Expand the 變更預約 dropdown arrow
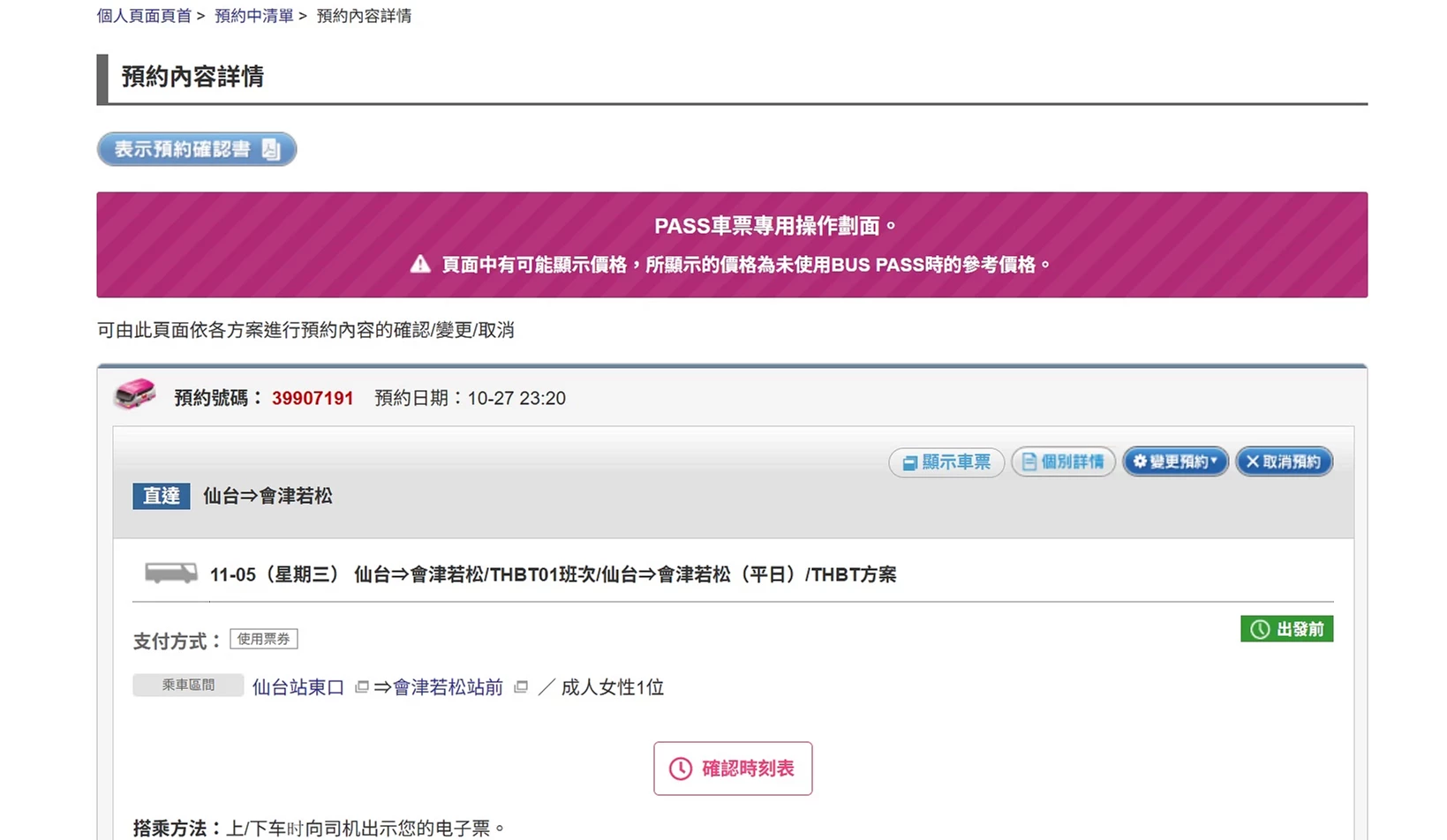Screen dimensions: 1447x840 pyautogui.click(x=1214, y=461)
